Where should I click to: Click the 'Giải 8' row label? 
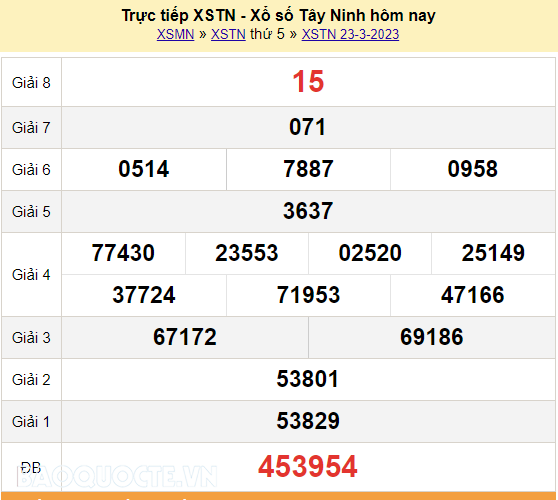click(x=31, y=83)
